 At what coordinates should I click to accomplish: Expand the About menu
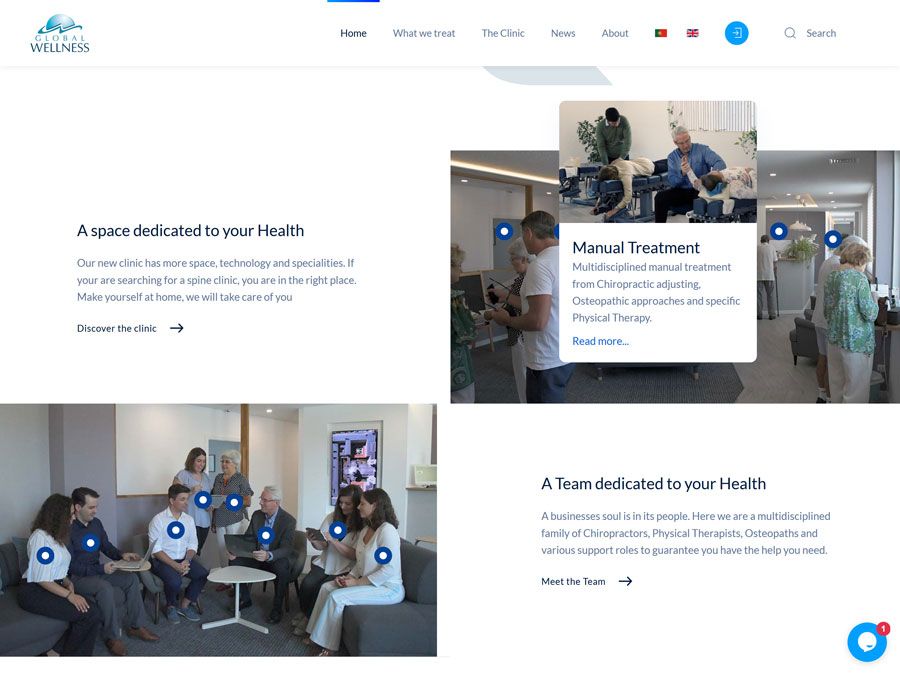(x=615, y=33)
